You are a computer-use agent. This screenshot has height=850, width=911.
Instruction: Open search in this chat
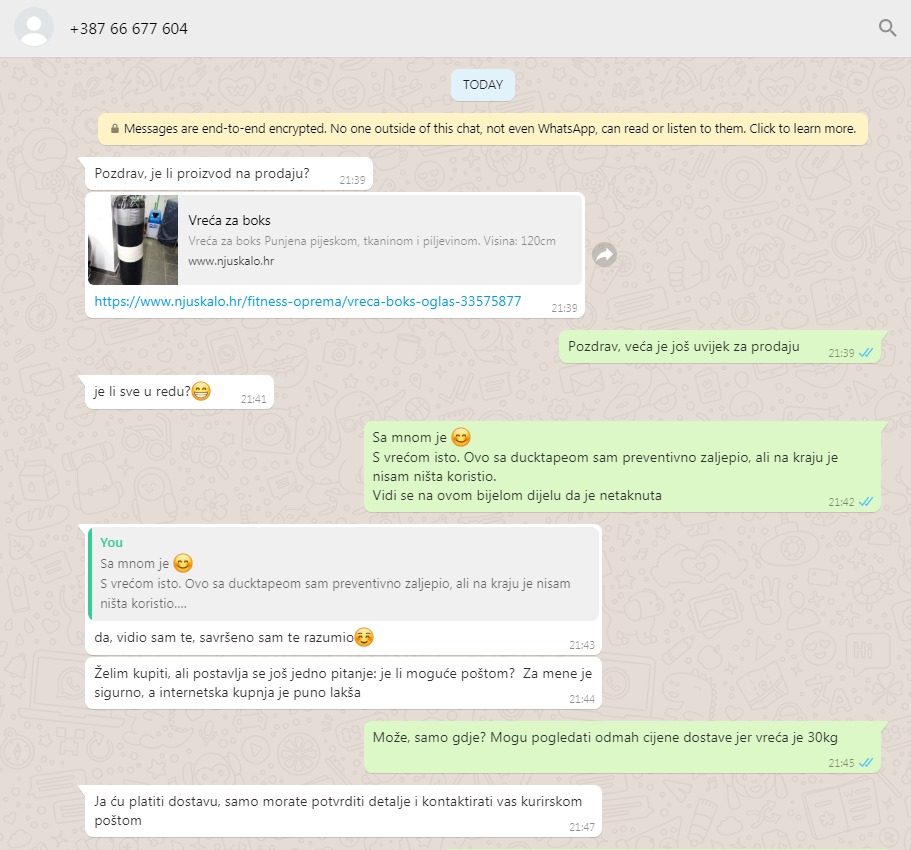coord(887,28)
